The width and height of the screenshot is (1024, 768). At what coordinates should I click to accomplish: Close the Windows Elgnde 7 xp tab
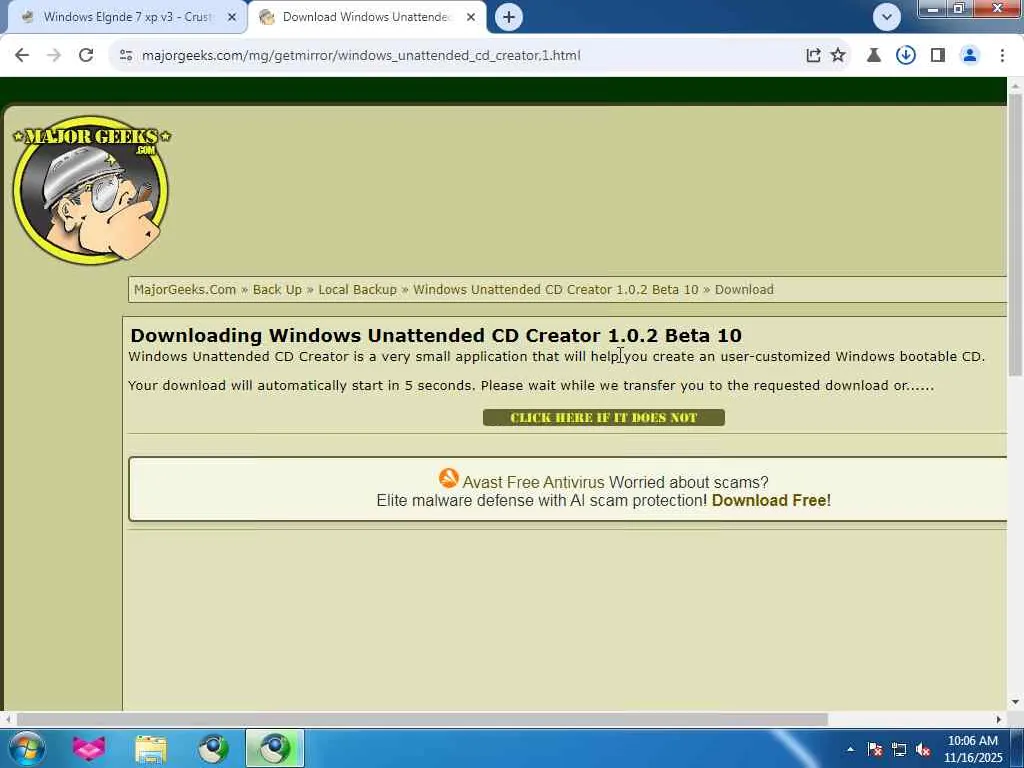tap(232, 17)
